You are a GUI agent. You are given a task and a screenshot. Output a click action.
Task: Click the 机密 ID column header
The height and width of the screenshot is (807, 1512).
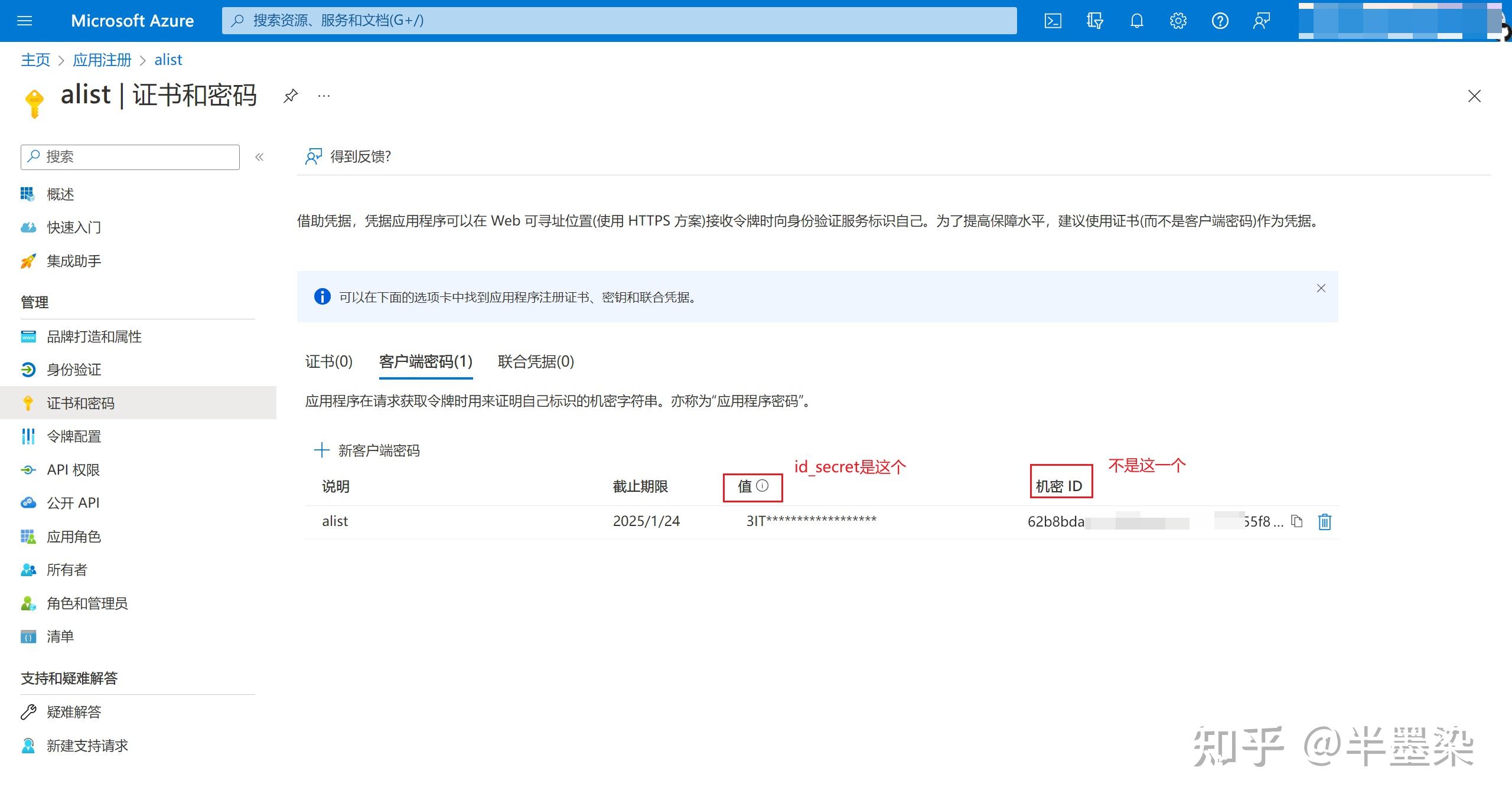coord(1059,486)
